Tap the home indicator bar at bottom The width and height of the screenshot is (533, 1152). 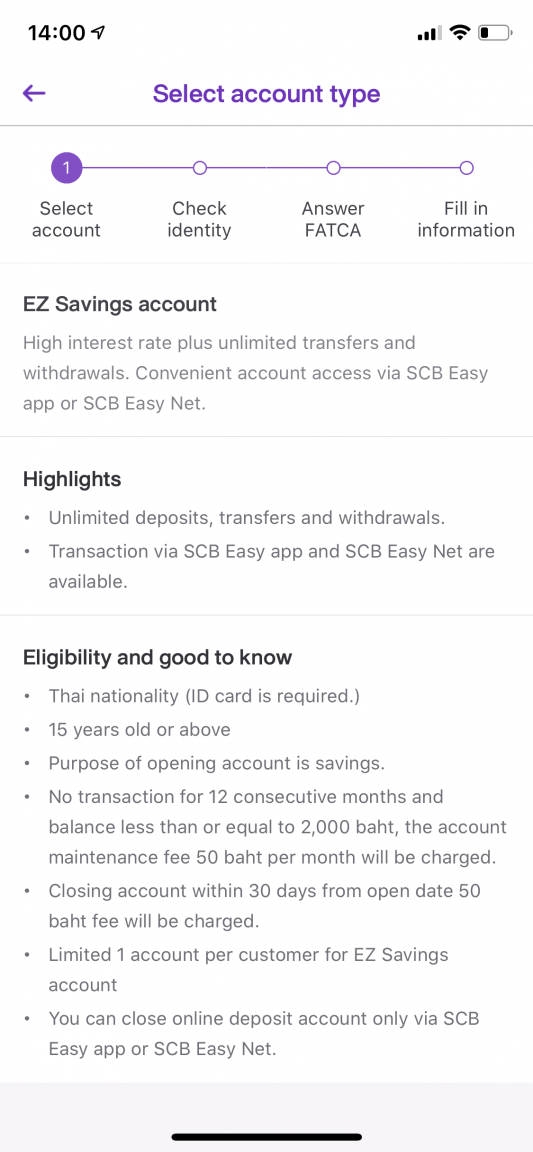pos(266,1137)
